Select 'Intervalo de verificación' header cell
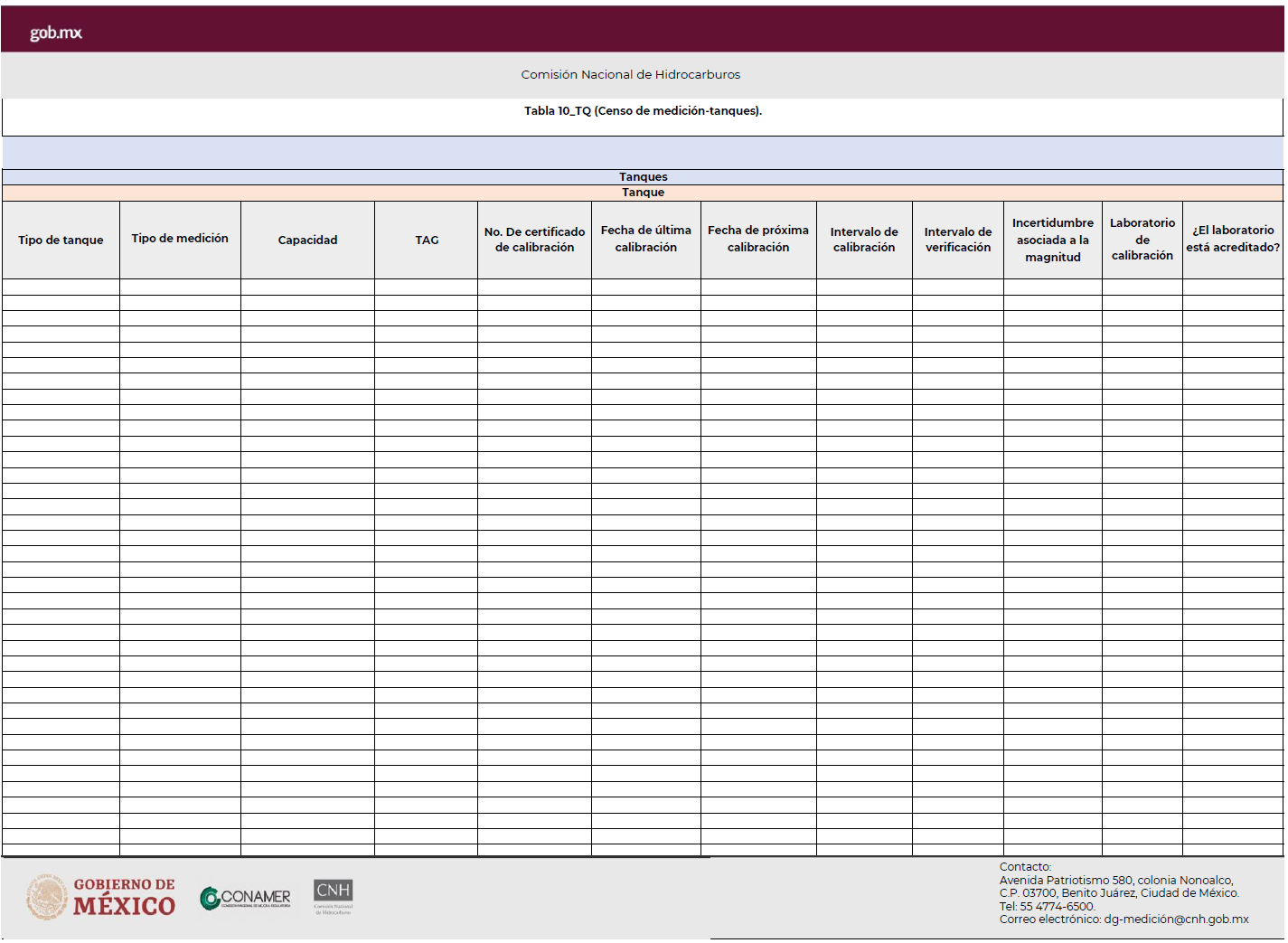Screen dimensions: 1288x943 [957, 240]
